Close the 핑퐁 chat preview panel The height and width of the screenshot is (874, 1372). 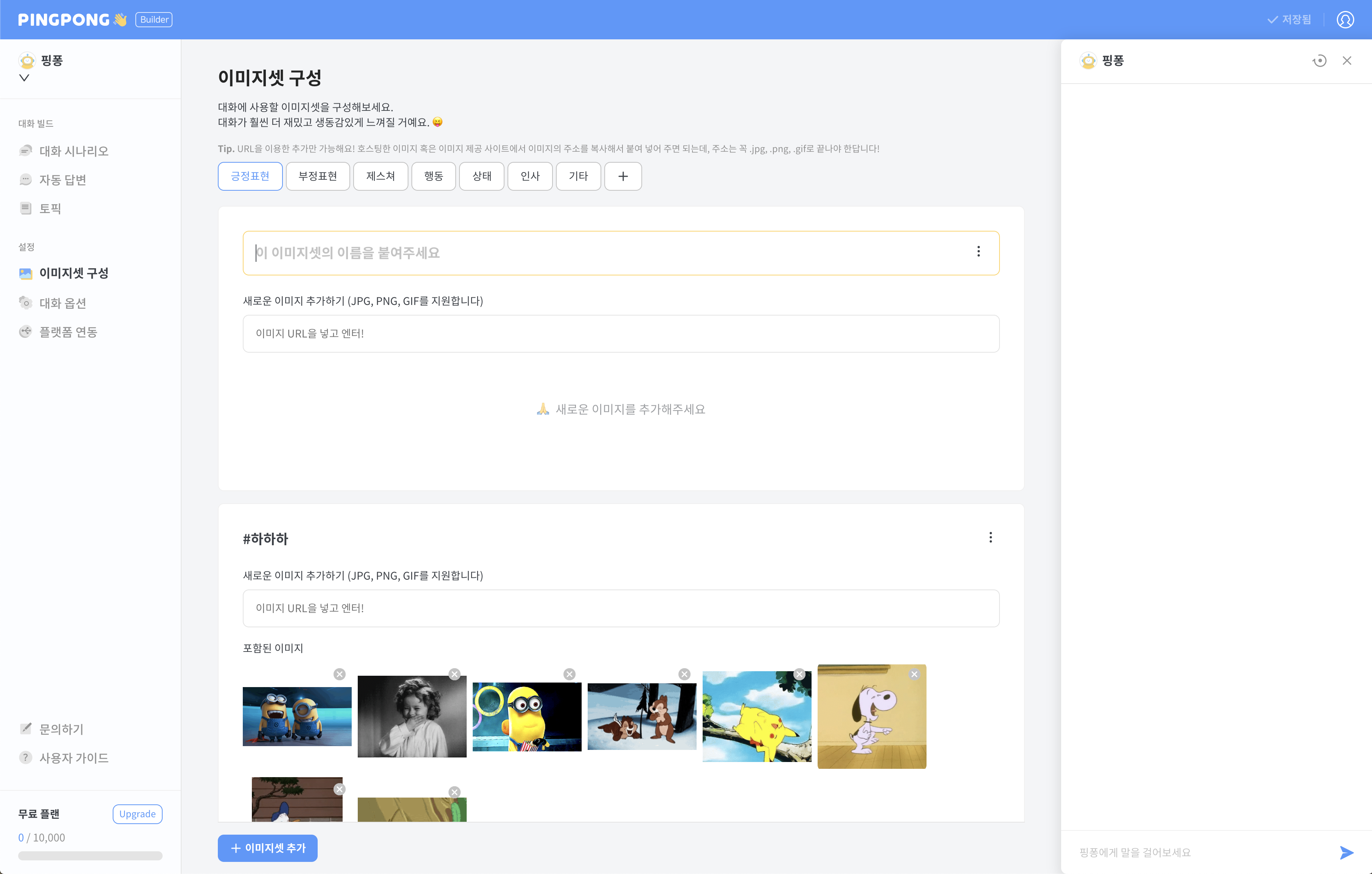(1346, 61)
